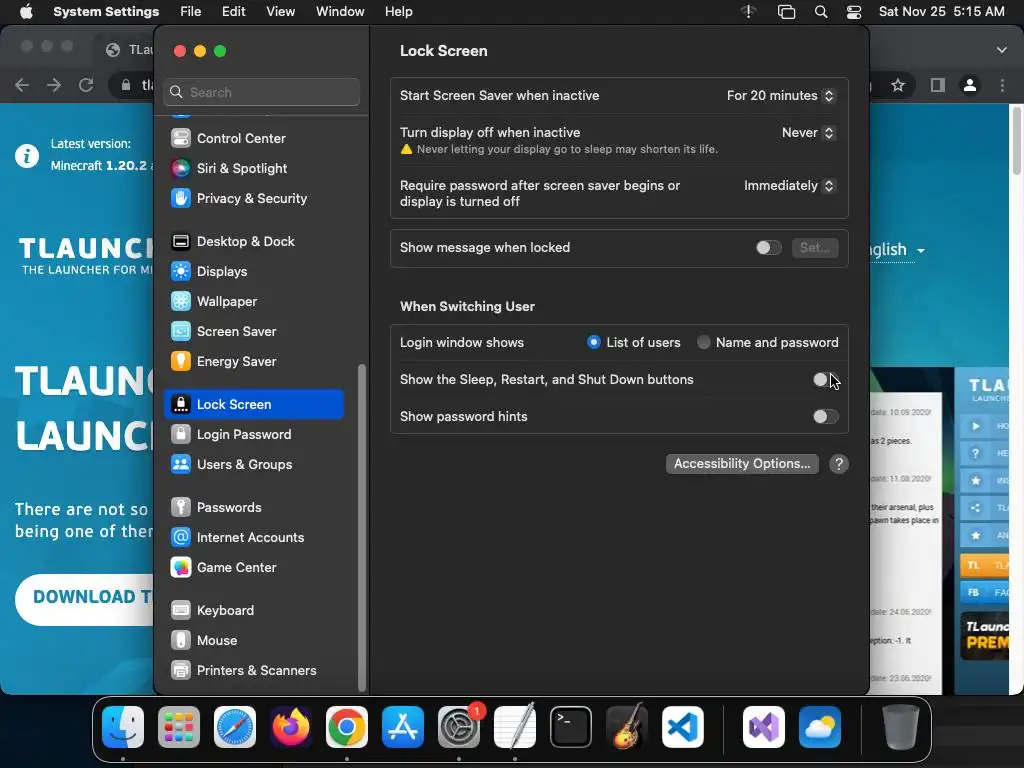Viewport: 1024px width, 768px height.
Task: Click the disabled Set… message button
Action: click(815, 248)
